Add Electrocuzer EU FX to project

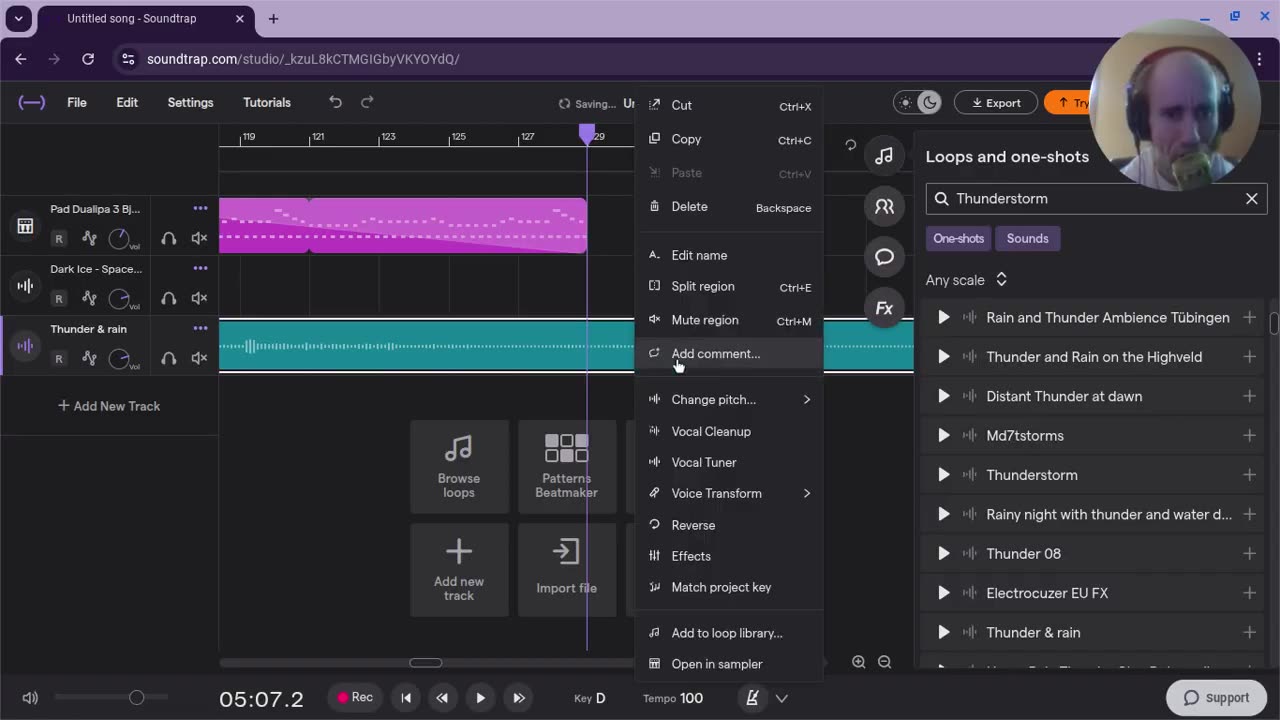1249,593
